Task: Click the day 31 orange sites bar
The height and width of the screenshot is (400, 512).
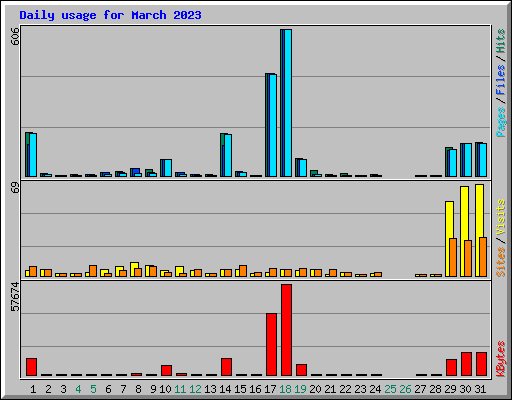Action: point(483,257)
